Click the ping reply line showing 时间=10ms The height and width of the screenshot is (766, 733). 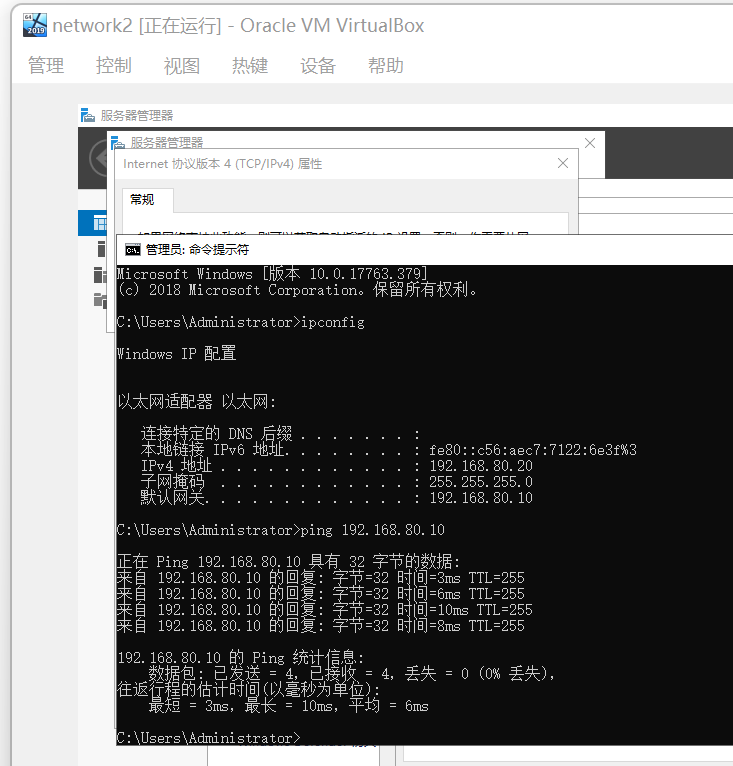[x=324, y=610]
